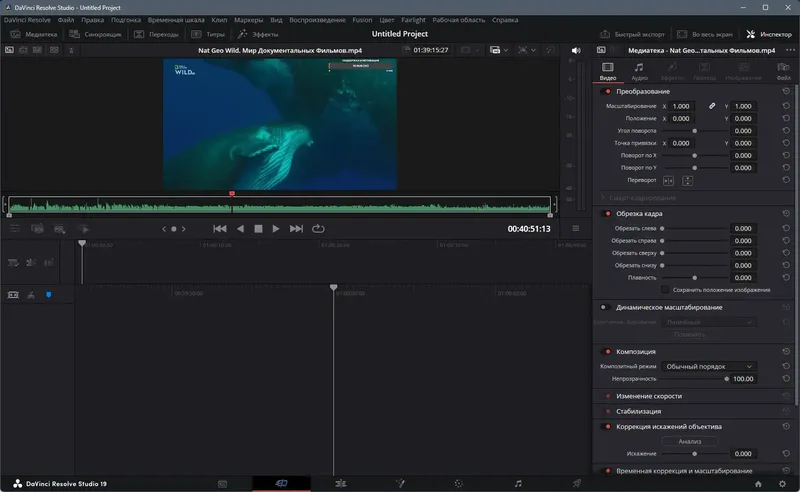The width and height of the screenshot is (800, 492).
Task: Click the horizontal flip icon
Action: click(669, 181)
